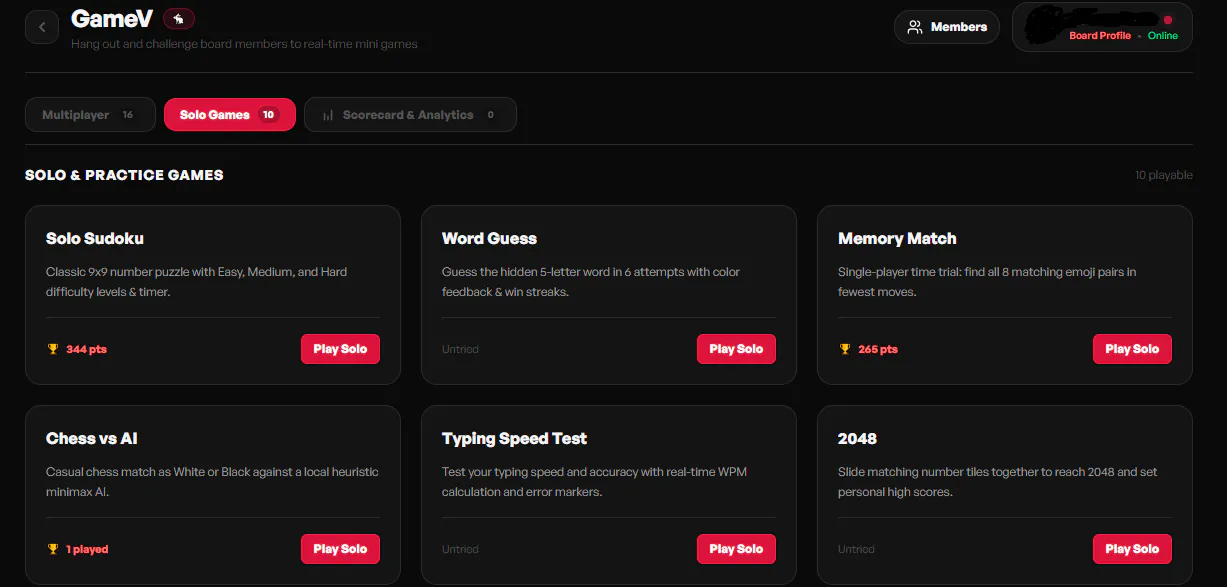Image resolution: width=1227 pixels, height=587 pixels.
Task: Click the red status dot in profile box
Action: click(1167, 20)
